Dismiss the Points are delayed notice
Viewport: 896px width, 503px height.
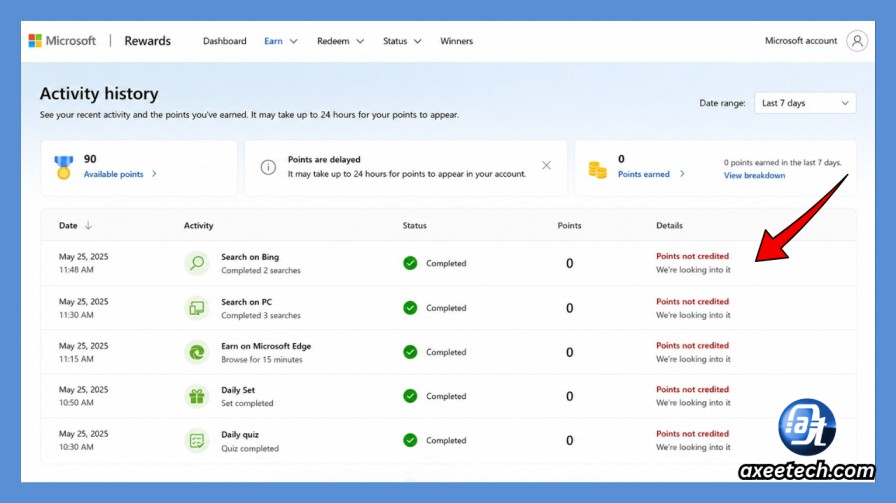[x=546, y=165]
